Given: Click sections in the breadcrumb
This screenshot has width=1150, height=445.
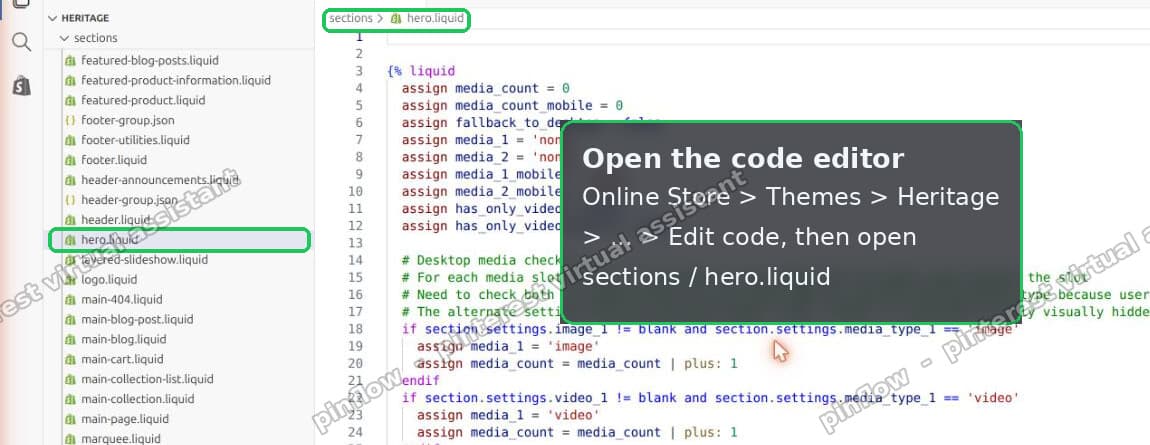Looking at the screenshot, I should 351,18.
